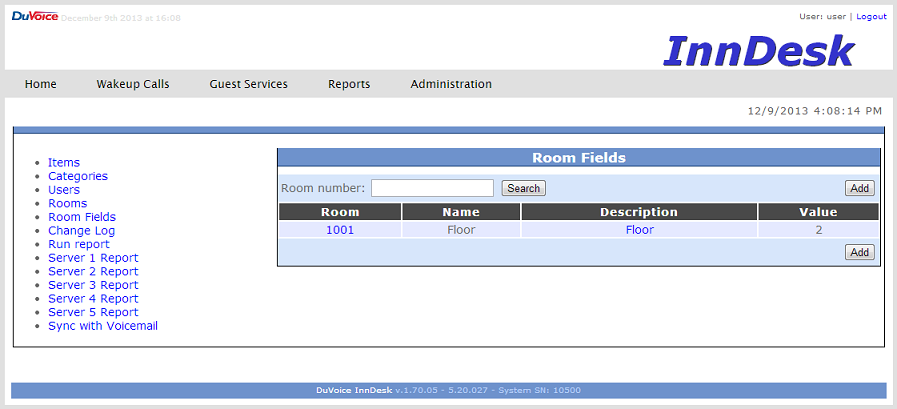Click the Value cell showing 2
The height and width of the screenshot is (409, 897).
(x=818, y=230)
